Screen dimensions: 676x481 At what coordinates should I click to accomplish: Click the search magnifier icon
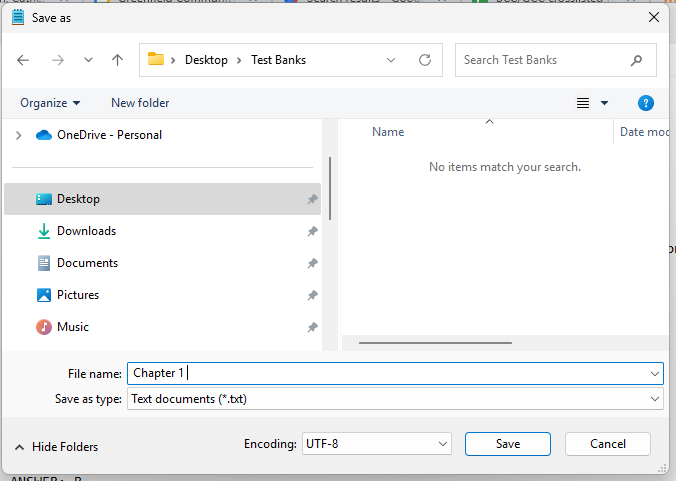pos(636,60)
